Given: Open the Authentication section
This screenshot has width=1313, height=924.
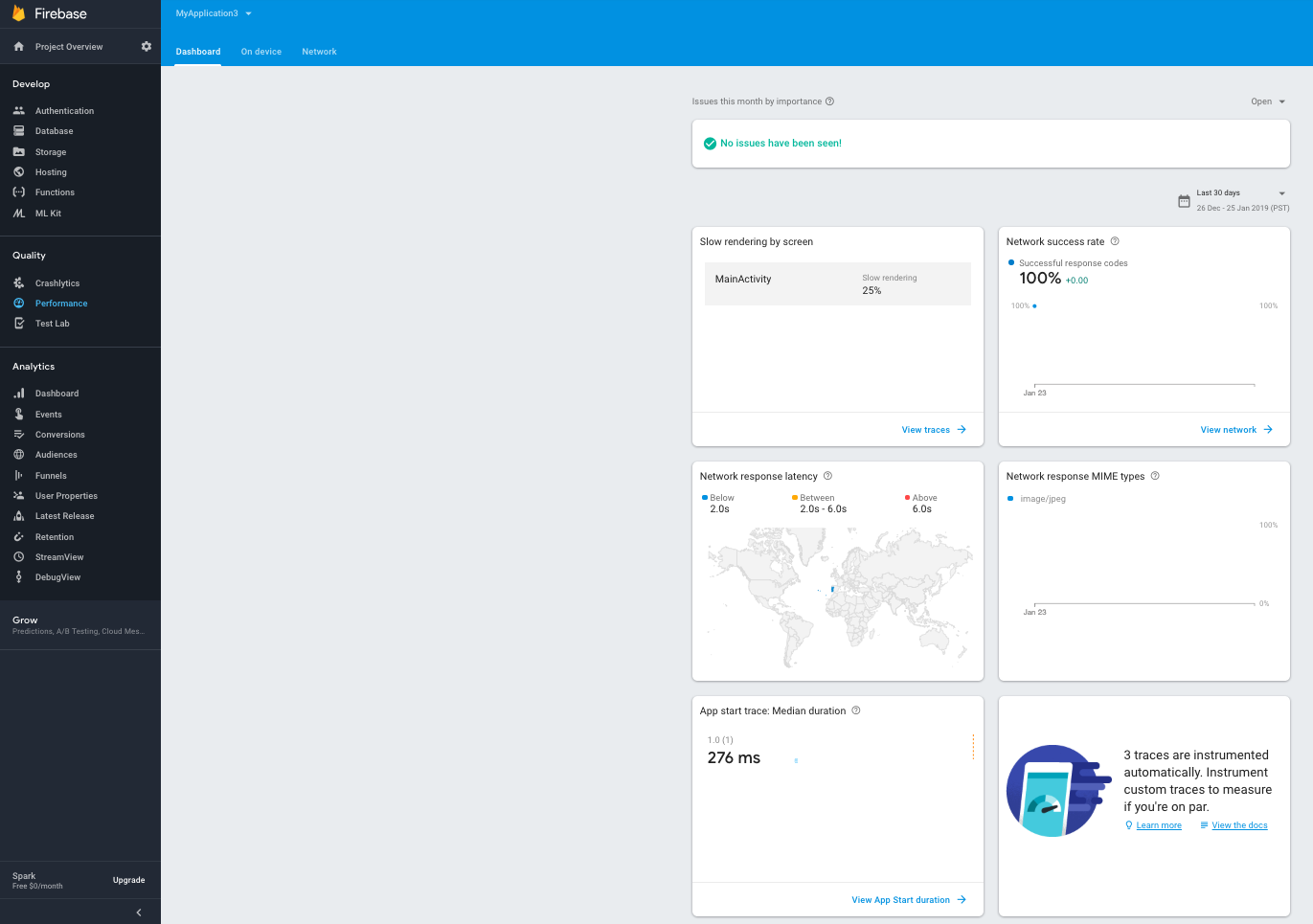Looking at the screenshot, I should (x=65, y=110).
